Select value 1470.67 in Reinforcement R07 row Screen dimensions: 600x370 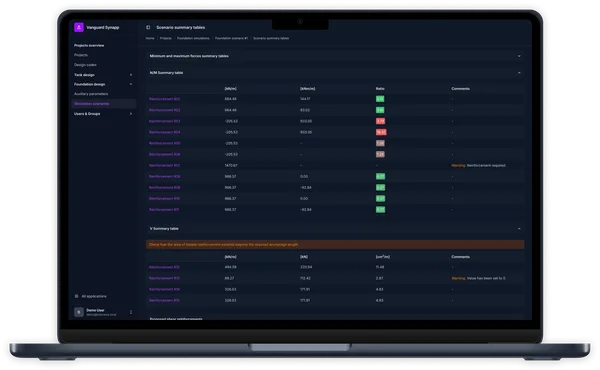231,165
